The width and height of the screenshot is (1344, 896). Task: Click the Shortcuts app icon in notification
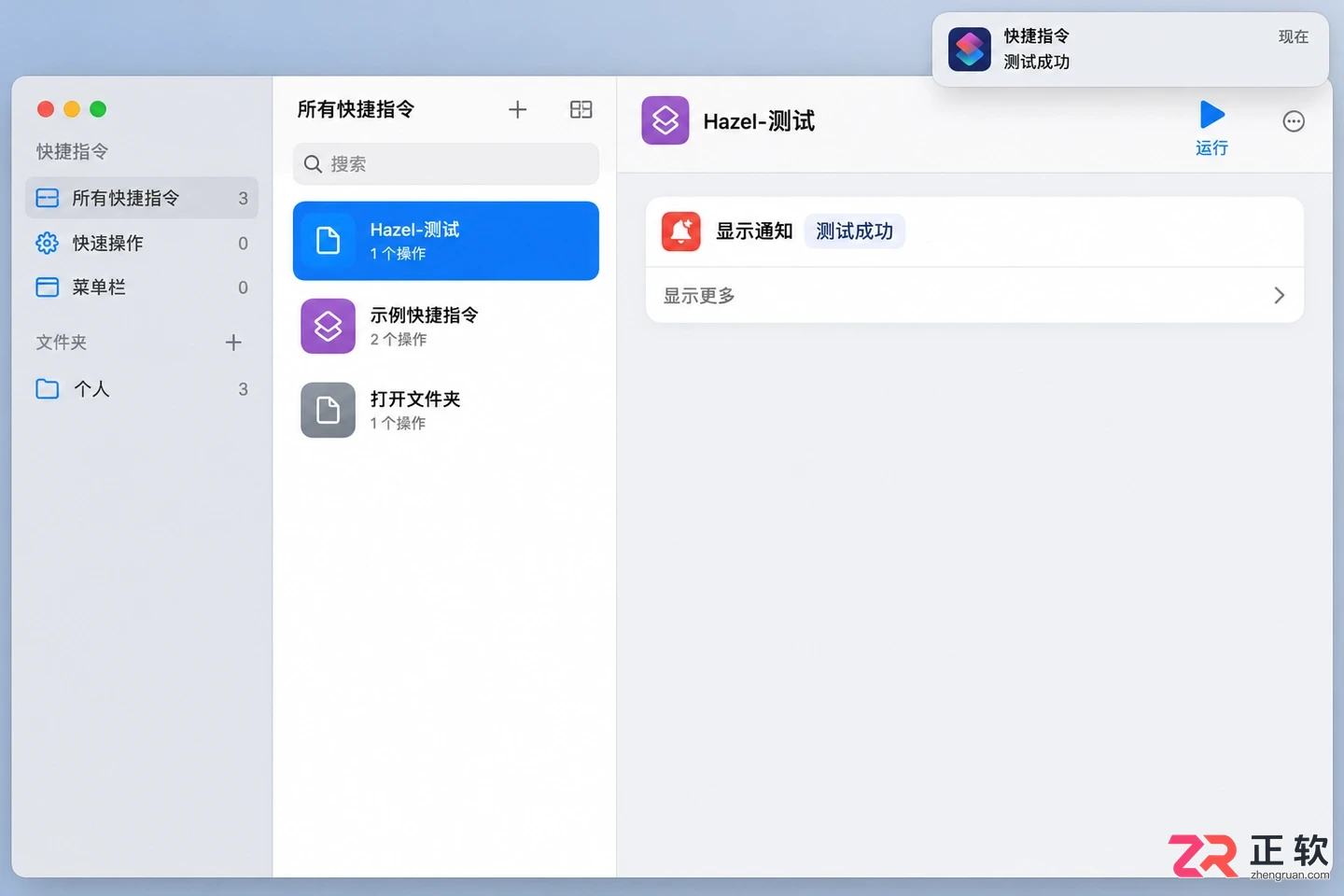pyautogui.click(x=970, y=49)
